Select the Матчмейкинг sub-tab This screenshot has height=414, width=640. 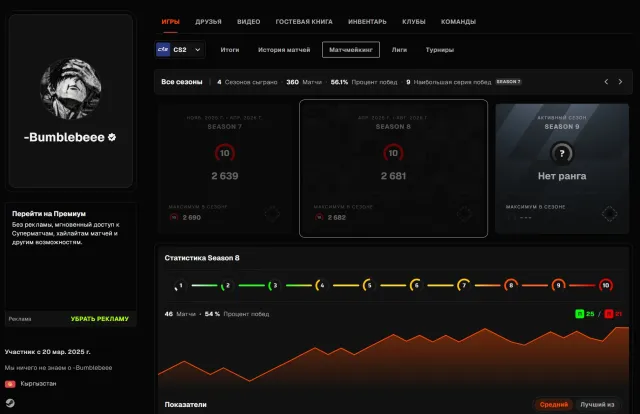pos(351,50)
